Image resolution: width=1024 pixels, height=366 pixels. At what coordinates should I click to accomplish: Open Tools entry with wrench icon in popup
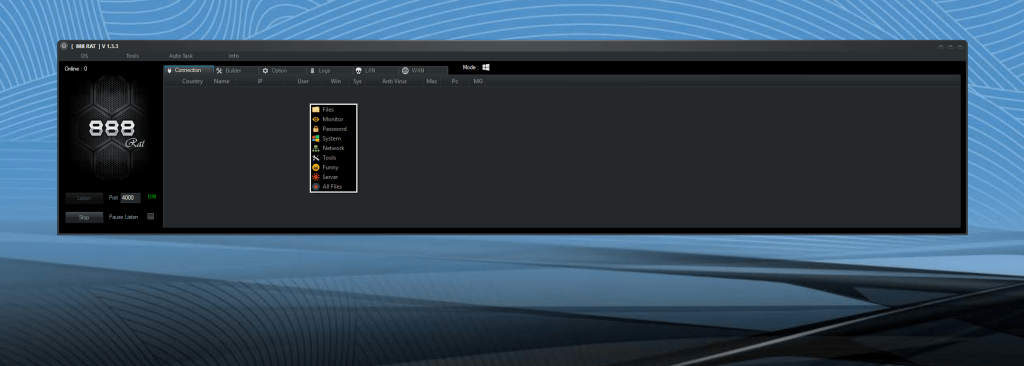coord(333,158)
